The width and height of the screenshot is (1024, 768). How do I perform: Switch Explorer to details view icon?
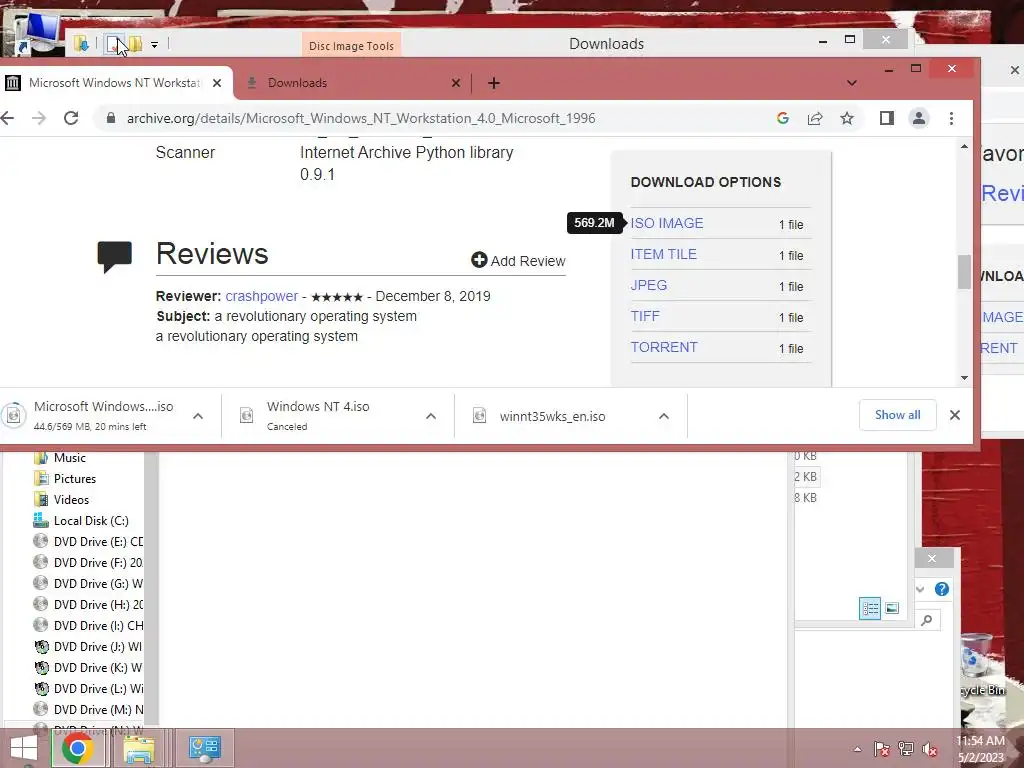(870, 609)
